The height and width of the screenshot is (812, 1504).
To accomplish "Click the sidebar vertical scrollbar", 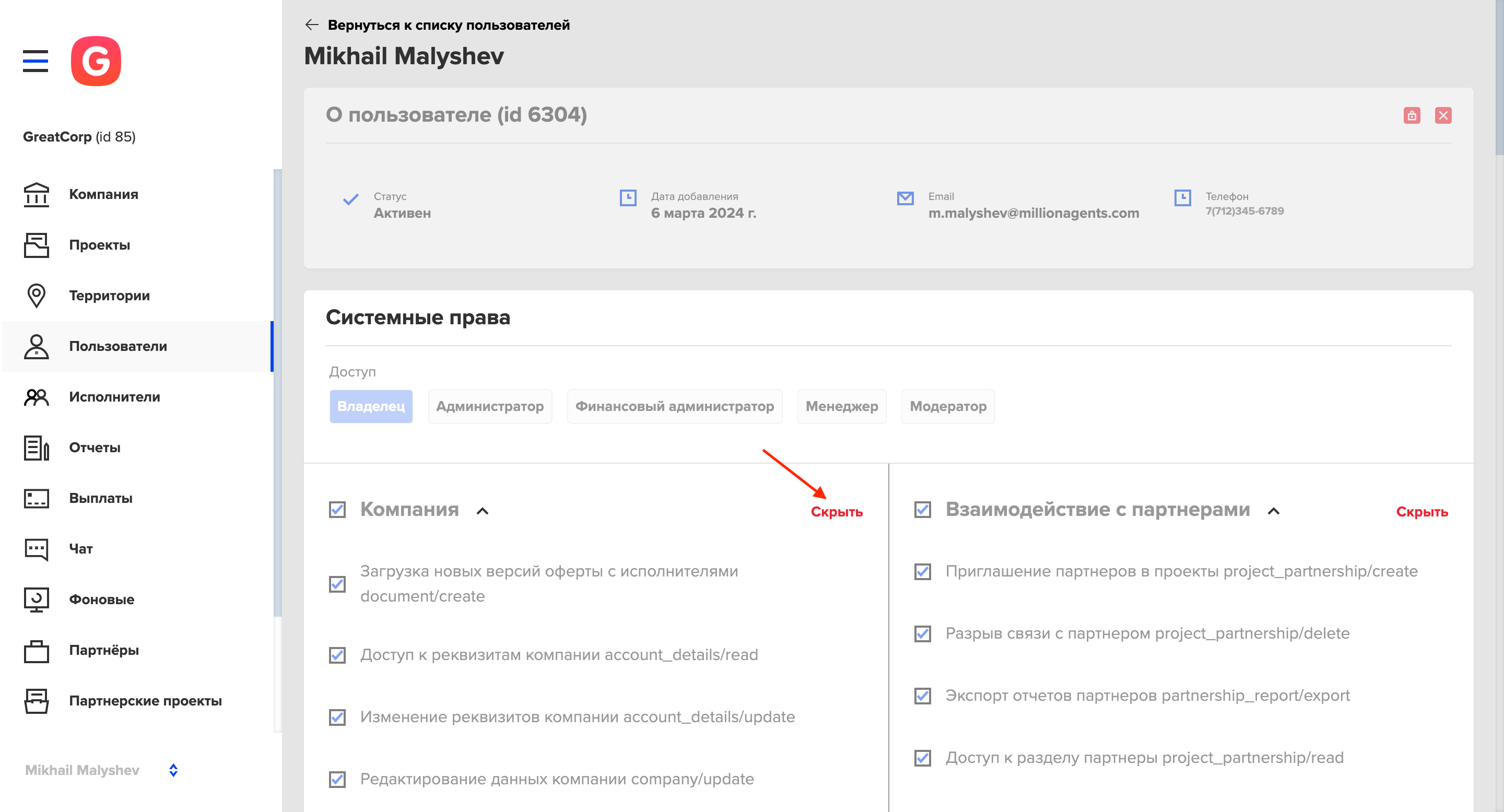I will click(x=277, y=392).
